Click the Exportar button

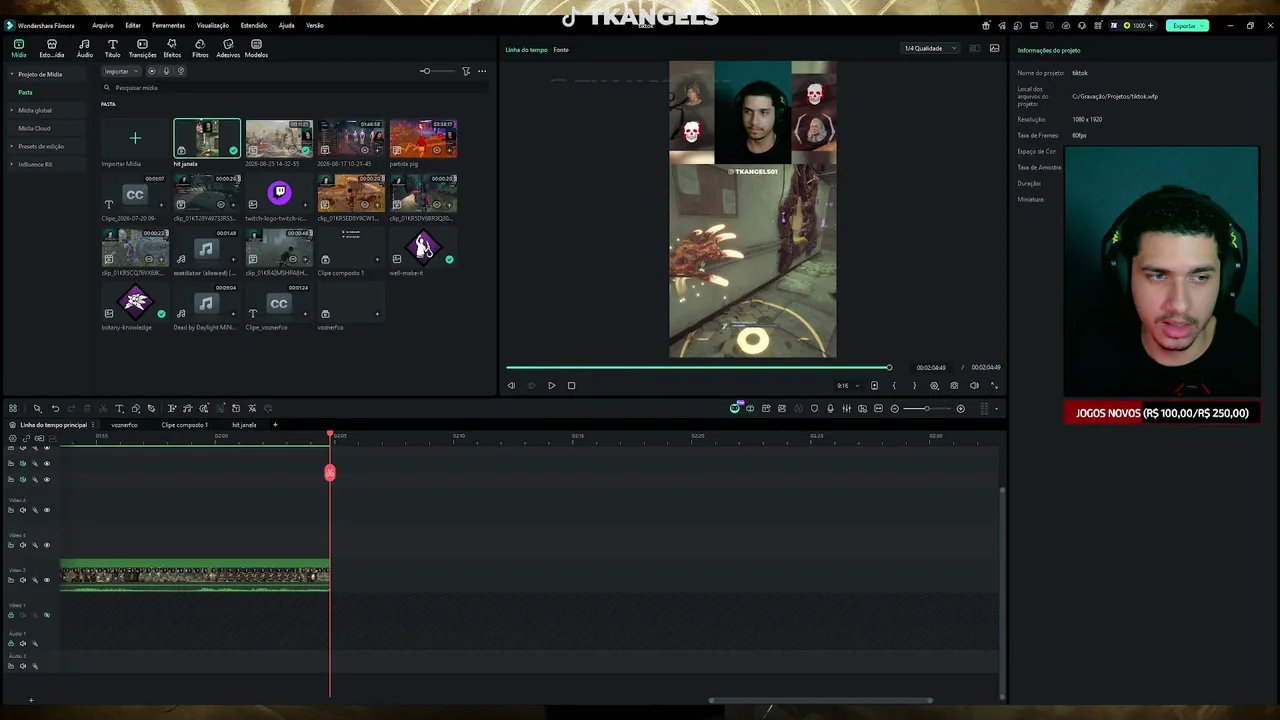[1186, 25]
